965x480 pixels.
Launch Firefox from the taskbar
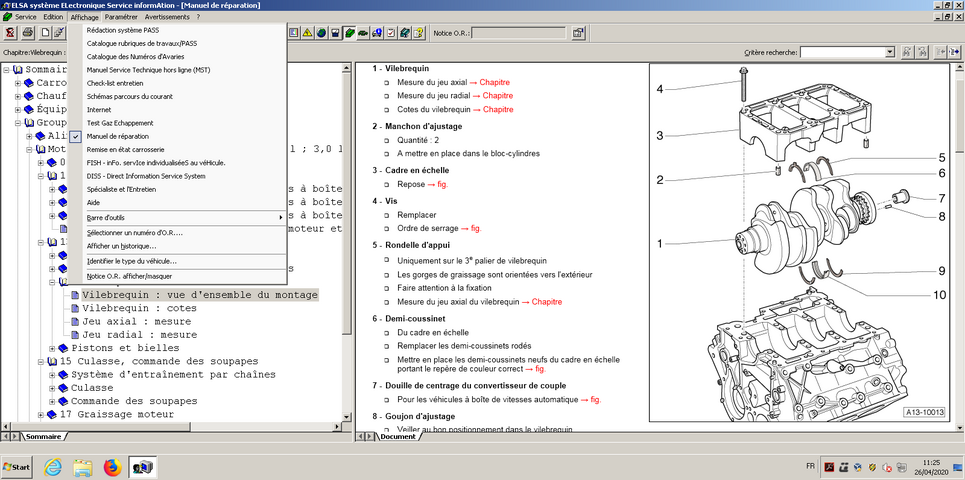(x=113, y=468)
